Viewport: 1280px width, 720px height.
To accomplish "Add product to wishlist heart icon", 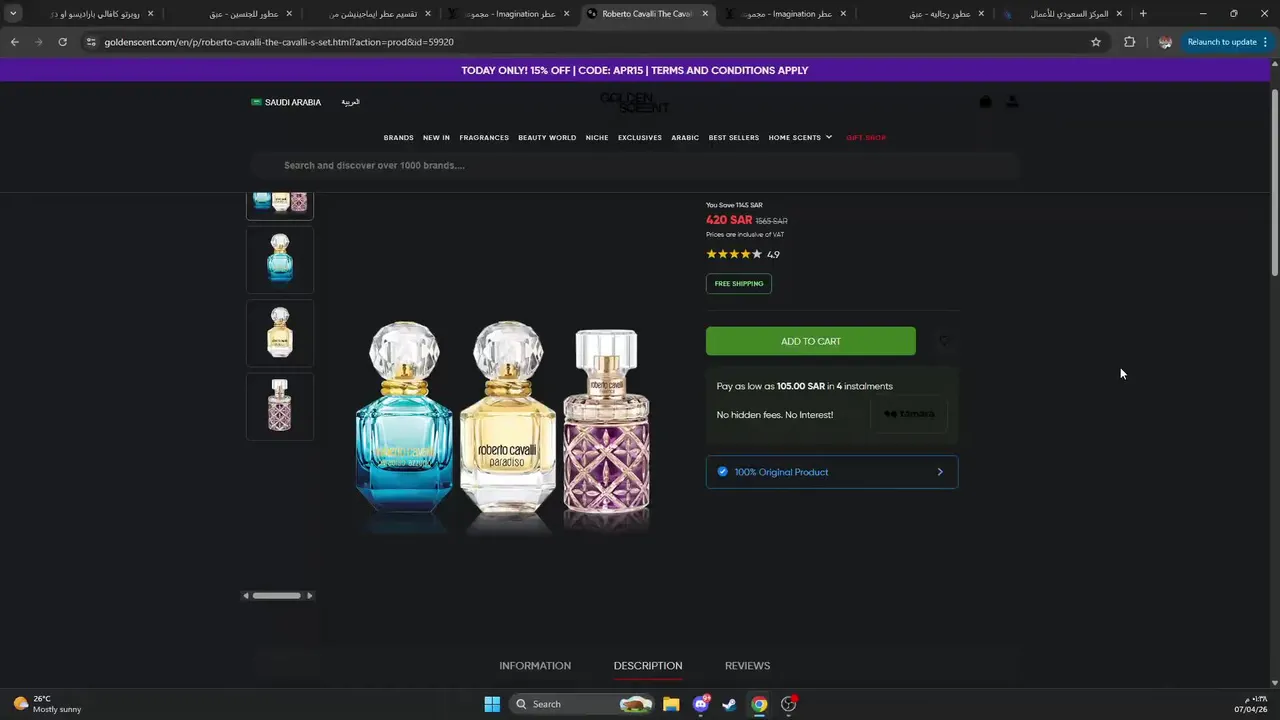I will tap(944, 342).
